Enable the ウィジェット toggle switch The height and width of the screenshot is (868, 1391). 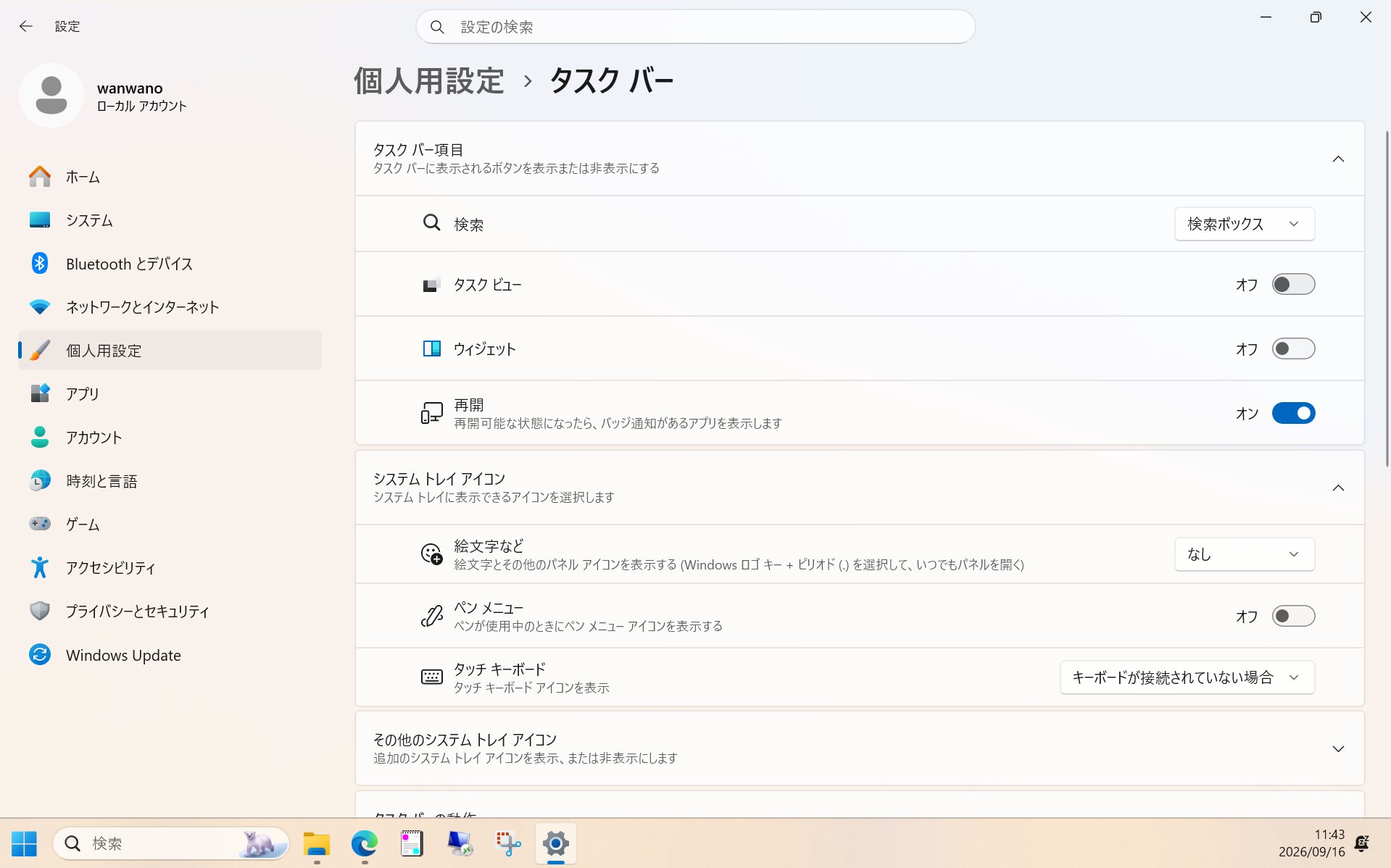point(1293,349)
